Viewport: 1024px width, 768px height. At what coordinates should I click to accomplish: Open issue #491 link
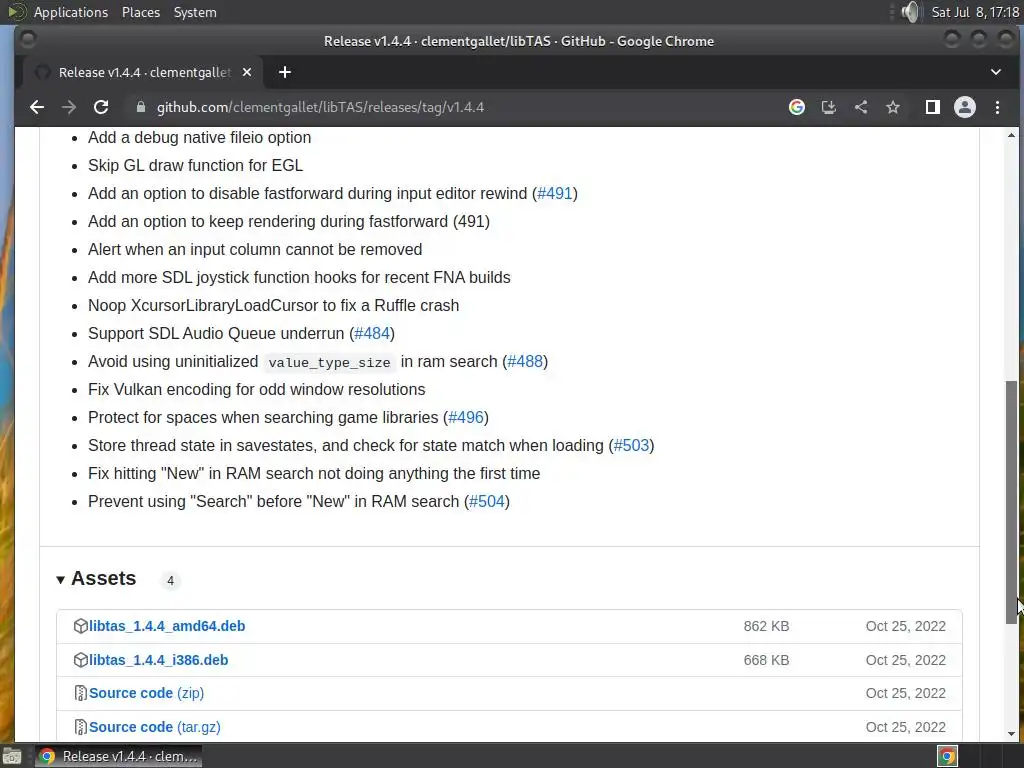point(554,193)
